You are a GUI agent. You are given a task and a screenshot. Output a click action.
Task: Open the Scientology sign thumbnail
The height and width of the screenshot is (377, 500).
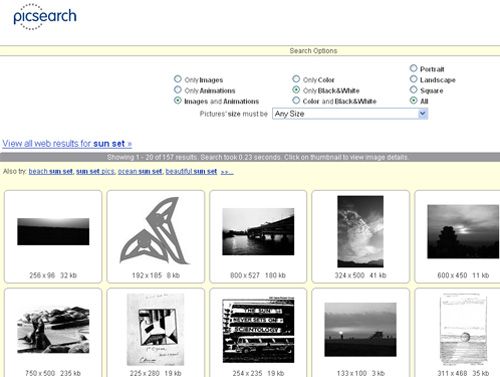tap(258, 330)
